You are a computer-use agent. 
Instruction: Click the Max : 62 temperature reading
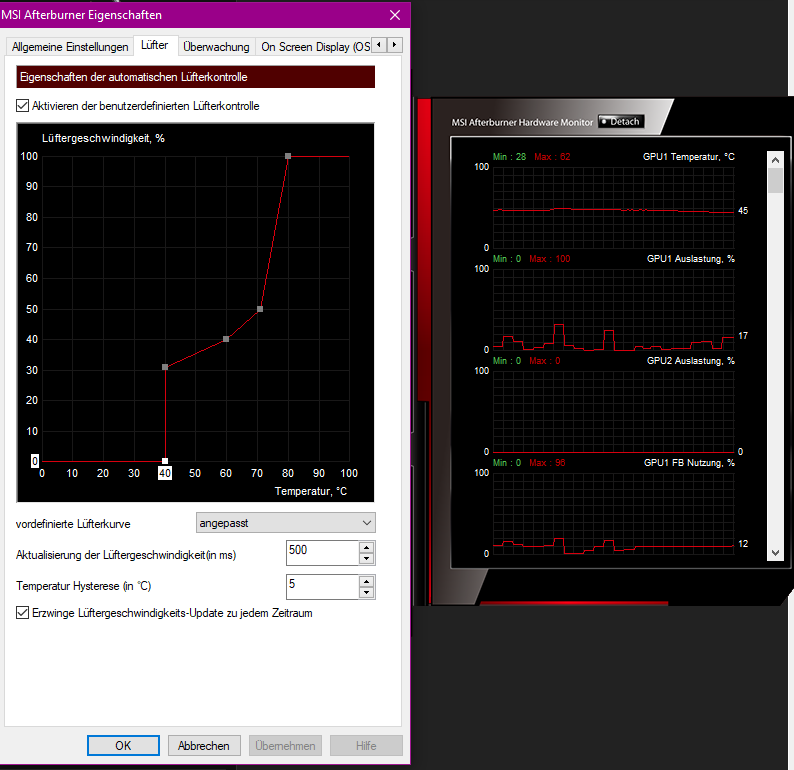coord(552,157)
